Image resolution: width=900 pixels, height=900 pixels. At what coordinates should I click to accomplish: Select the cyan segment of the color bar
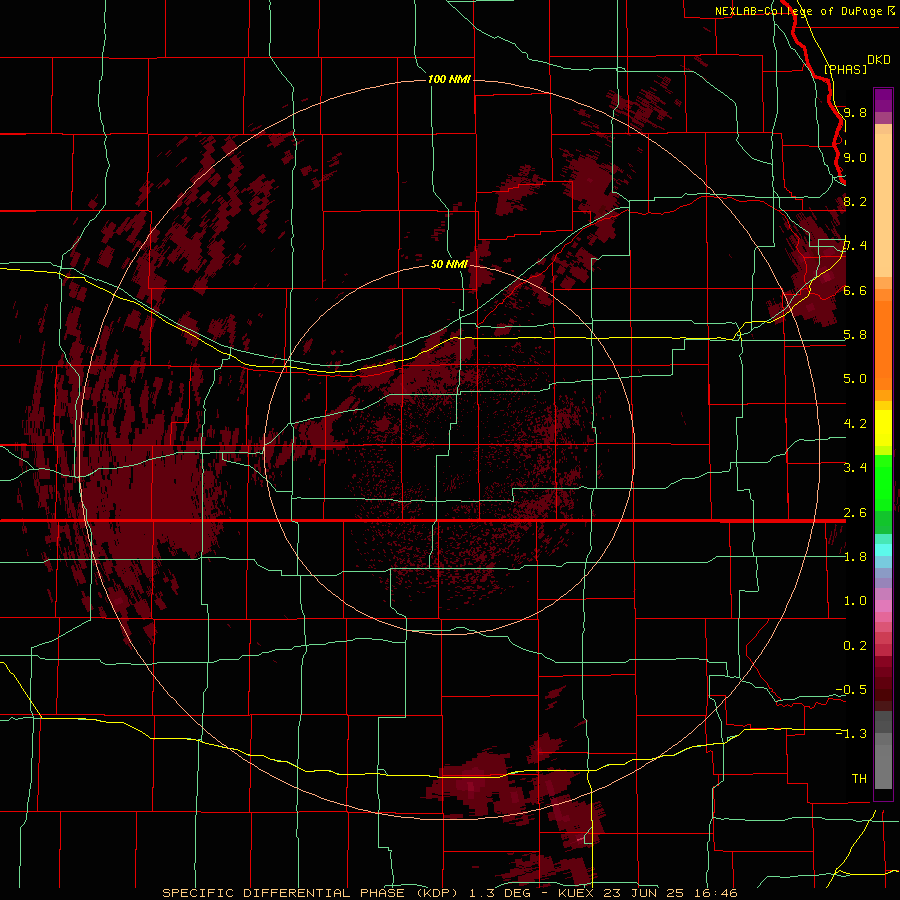883,550
